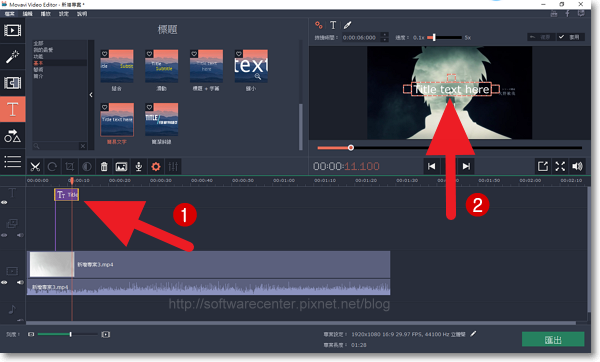Image resolution: width=600 pixels, height=362 pixels.
Task: Click the pencil to edit project settings
Action: coord(473,334)
